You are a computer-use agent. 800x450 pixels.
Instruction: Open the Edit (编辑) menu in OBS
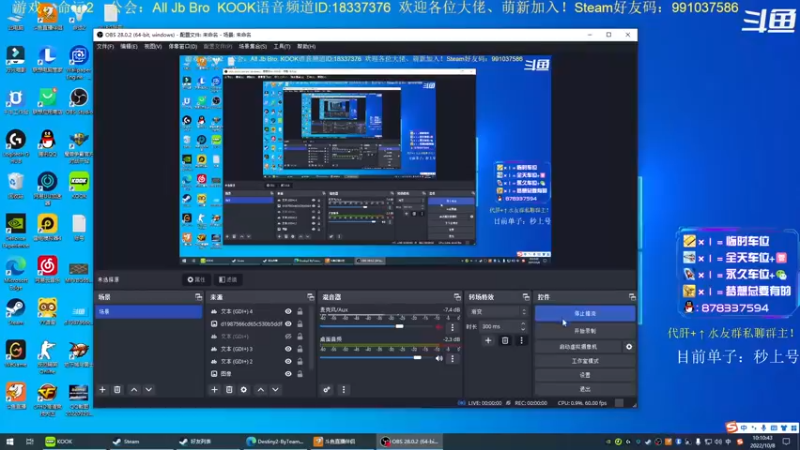click(129, 46)
